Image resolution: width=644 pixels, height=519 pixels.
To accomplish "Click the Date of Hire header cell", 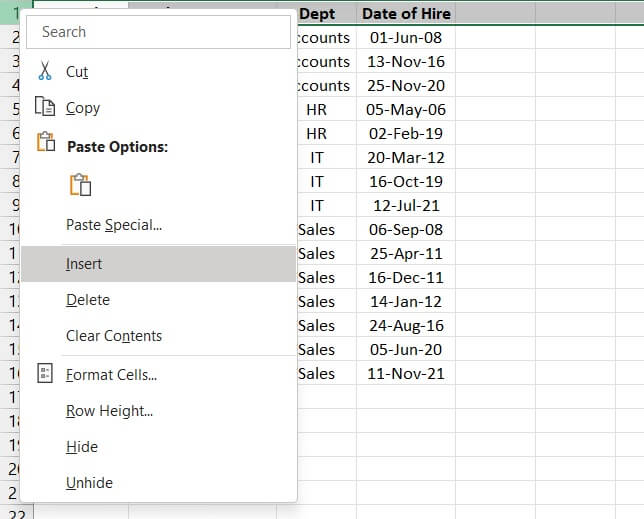I will (406, 14).
